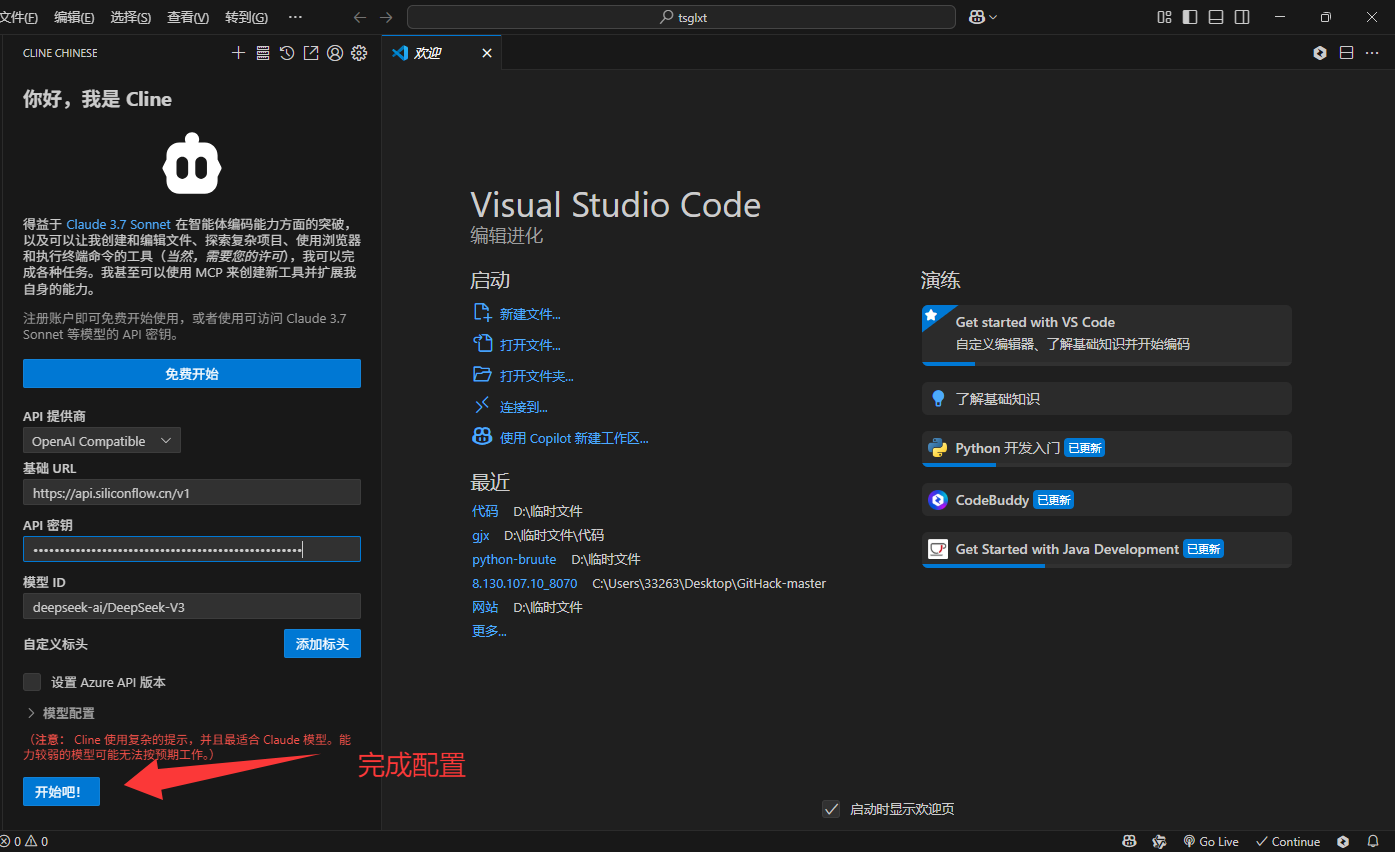Open 了解基础知识 walkthrough

[x=1106, y=398]
